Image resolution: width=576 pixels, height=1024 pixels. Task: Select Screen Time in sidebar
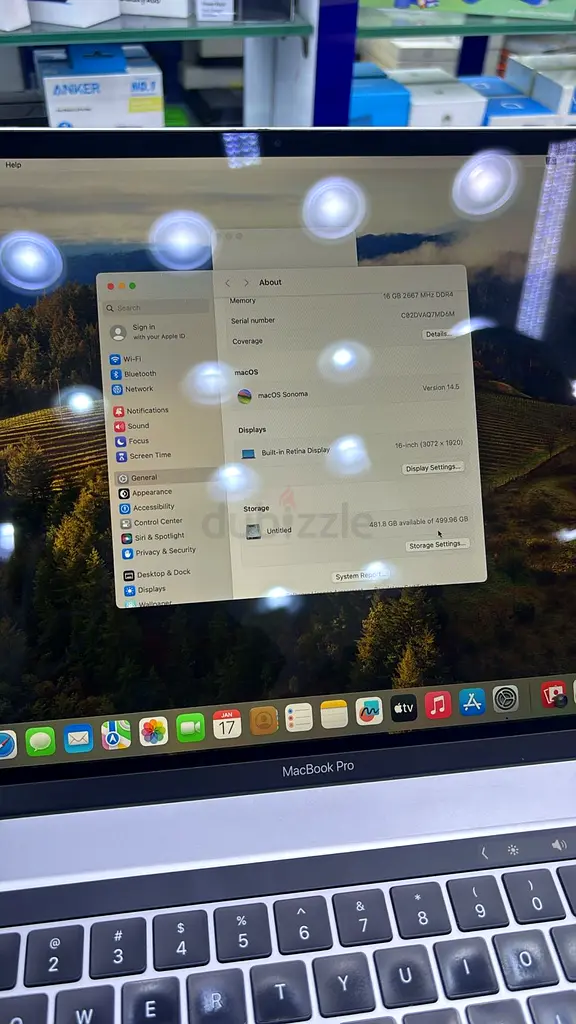[x=144, y=456]
